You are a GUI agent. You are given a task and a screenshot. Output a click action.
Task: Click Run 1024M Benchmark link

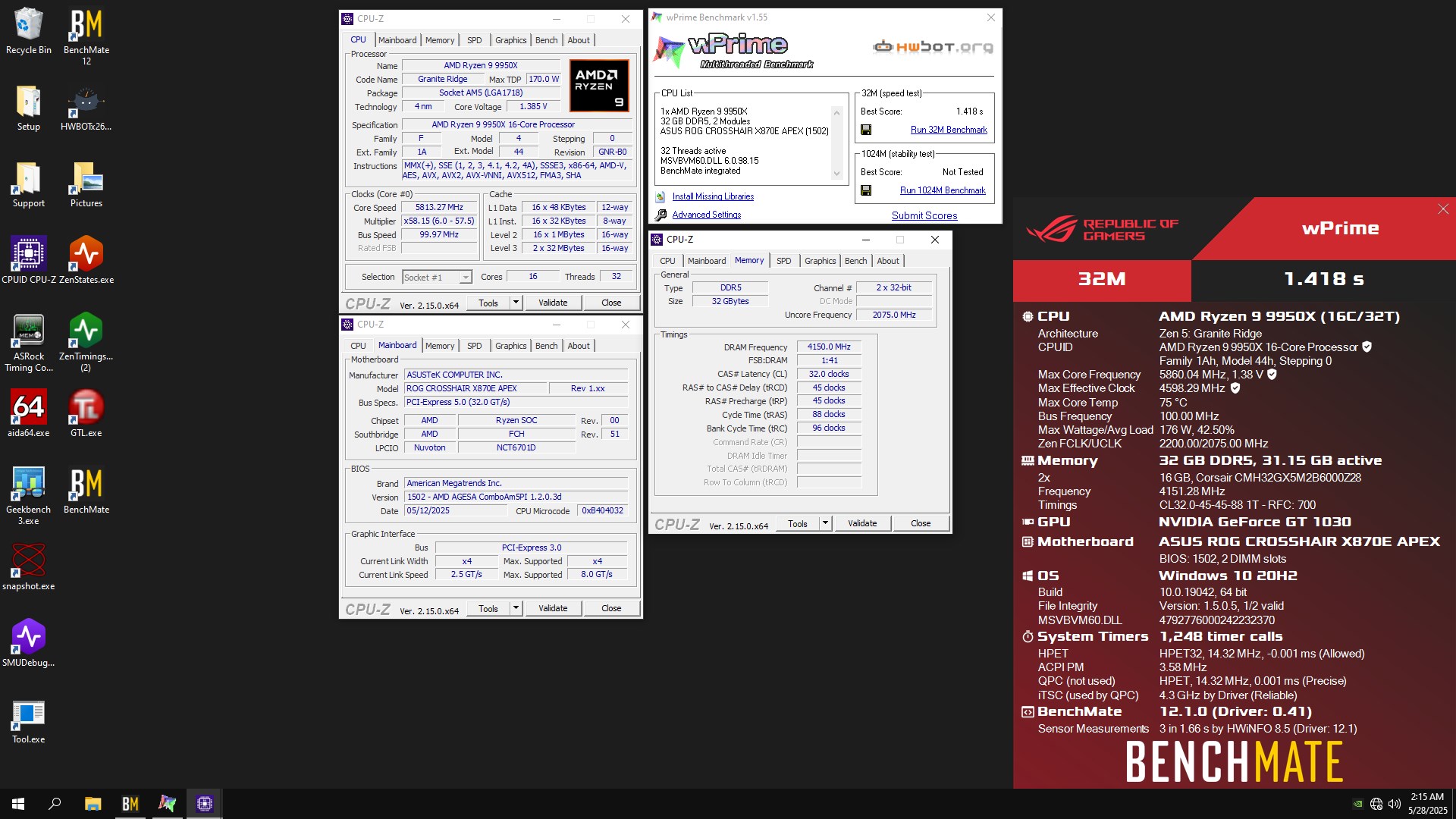[x=943, y=190]
